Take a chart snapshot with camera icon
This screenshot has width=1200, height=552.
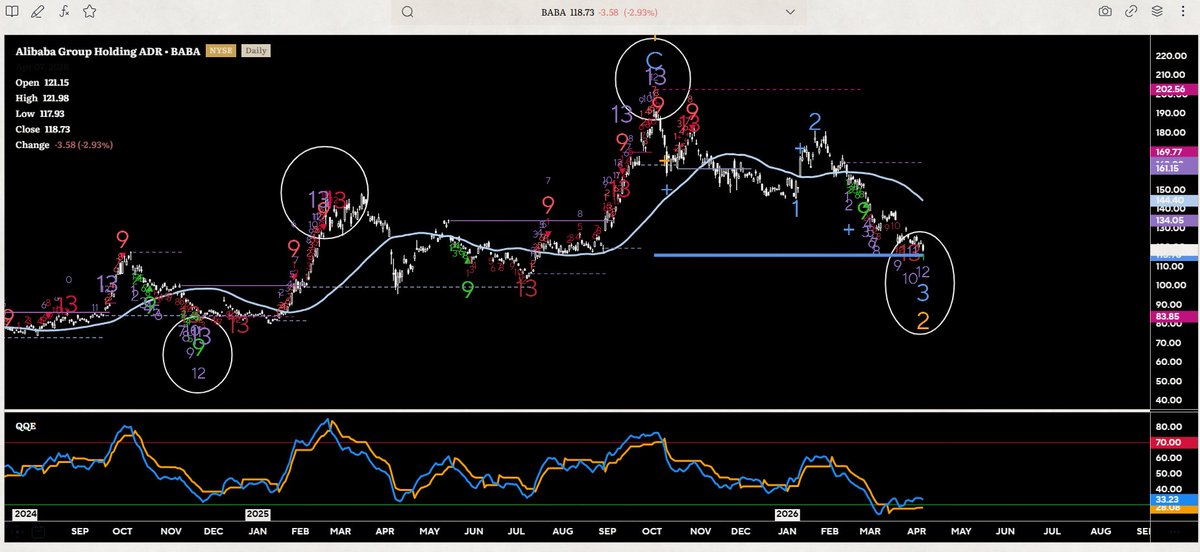tap(1105, 12)
